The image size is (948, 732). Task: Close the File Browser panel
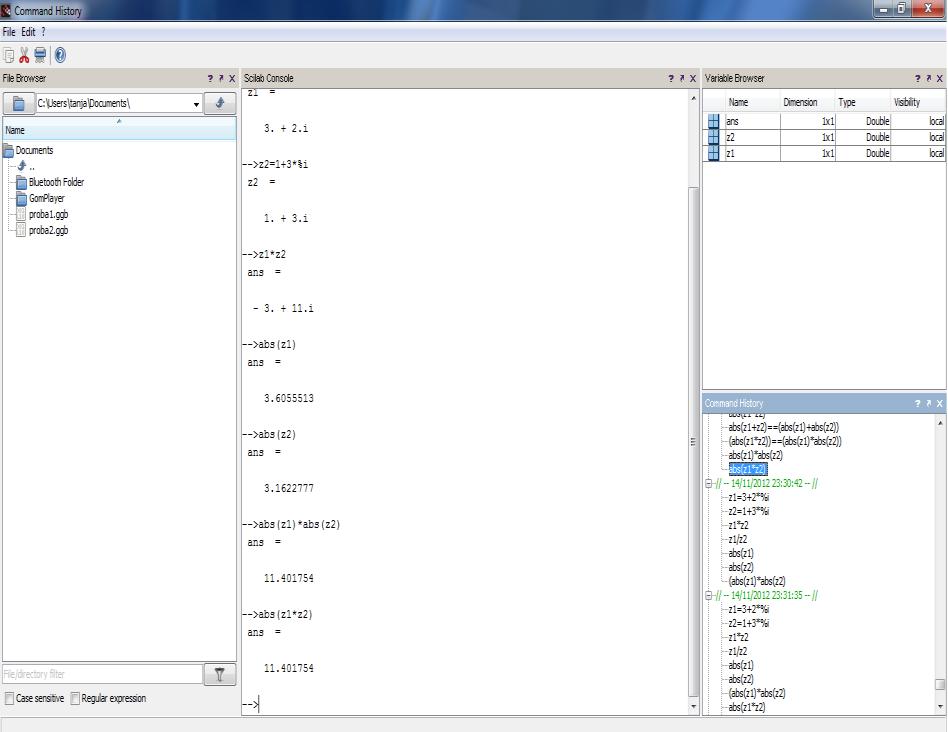coord(232,79)
